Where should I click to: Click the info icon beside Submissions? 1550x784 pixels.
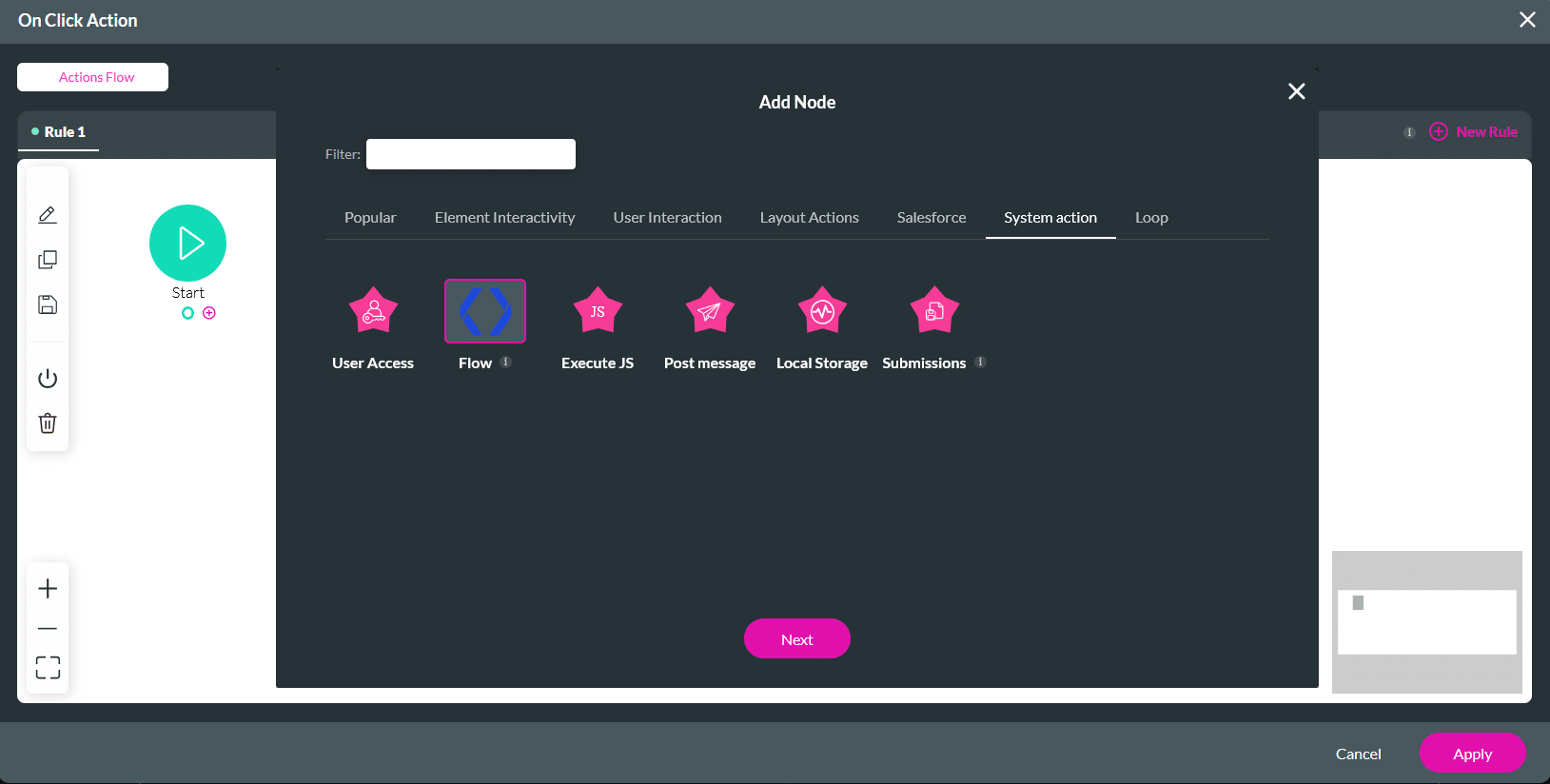980,362
